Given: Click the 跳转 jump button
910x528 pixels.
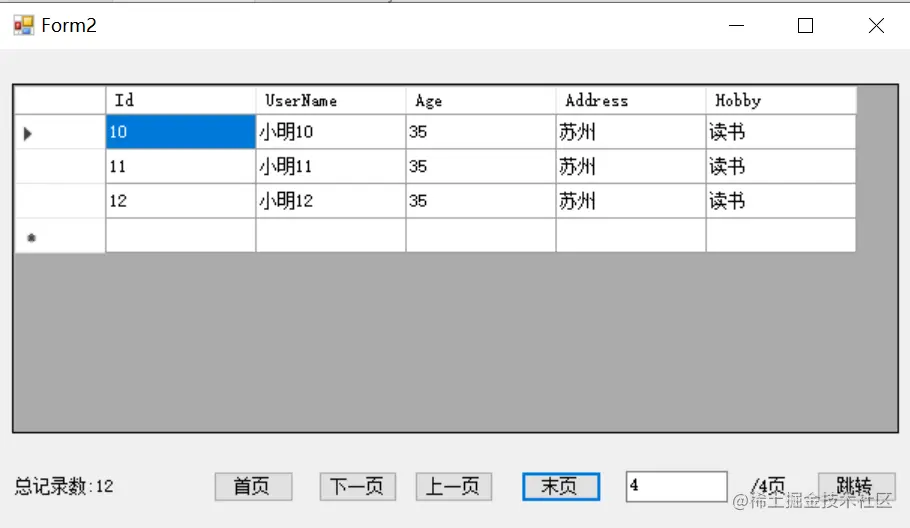Looking at the screenshot, I should 857,486.
